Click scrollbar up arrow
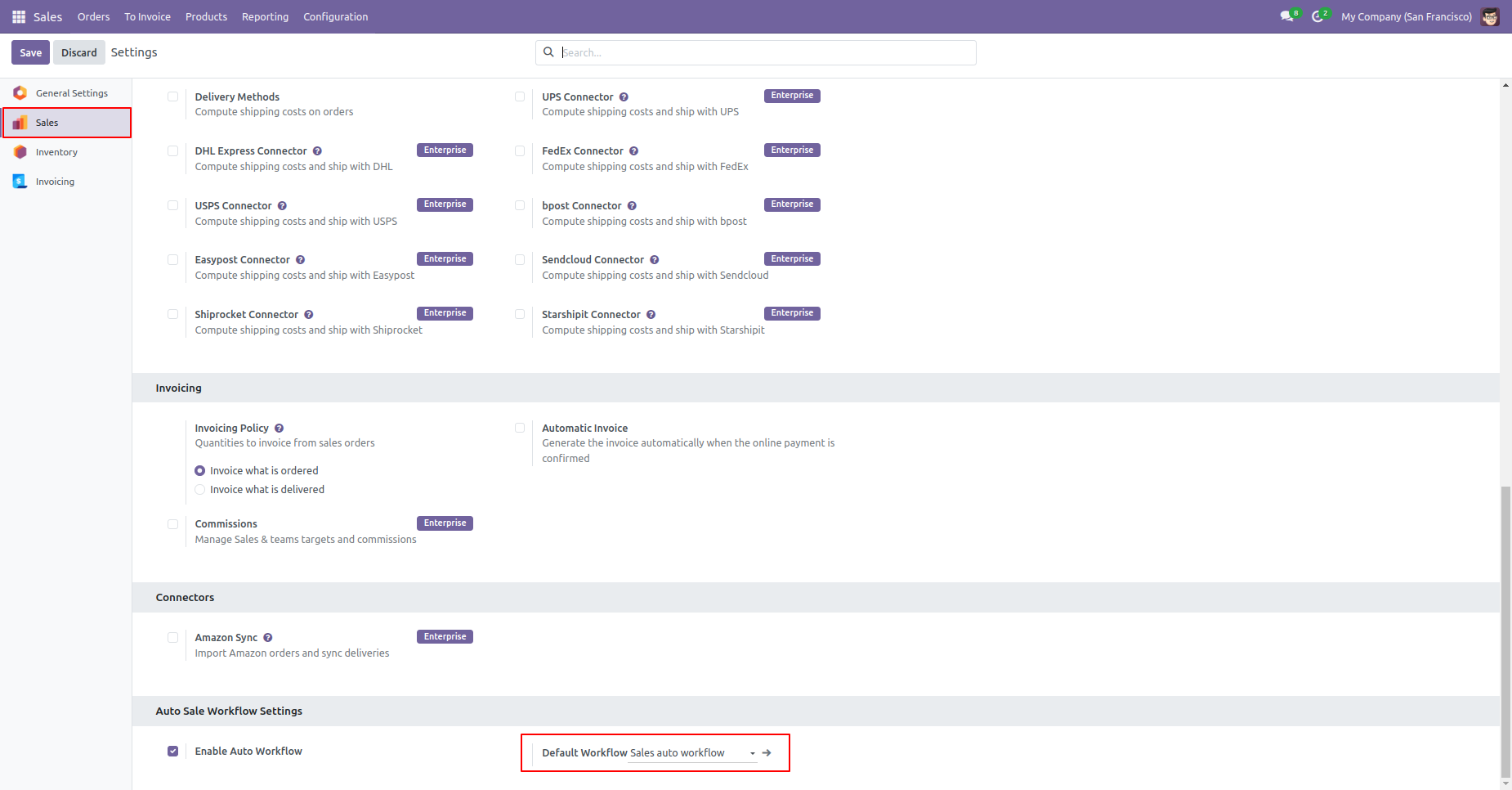The width and height of the screenshot is (1512, 790). point(1505,84)
